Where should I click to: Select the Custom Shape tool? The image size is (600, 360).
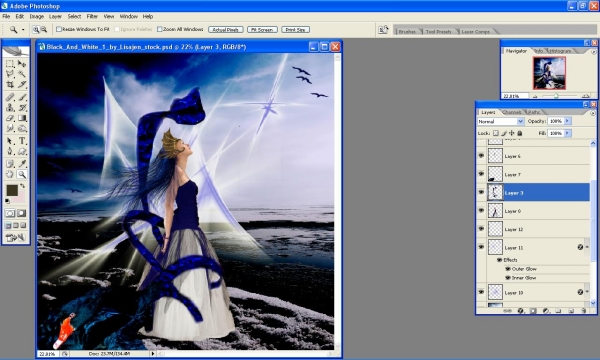[22, 151]
